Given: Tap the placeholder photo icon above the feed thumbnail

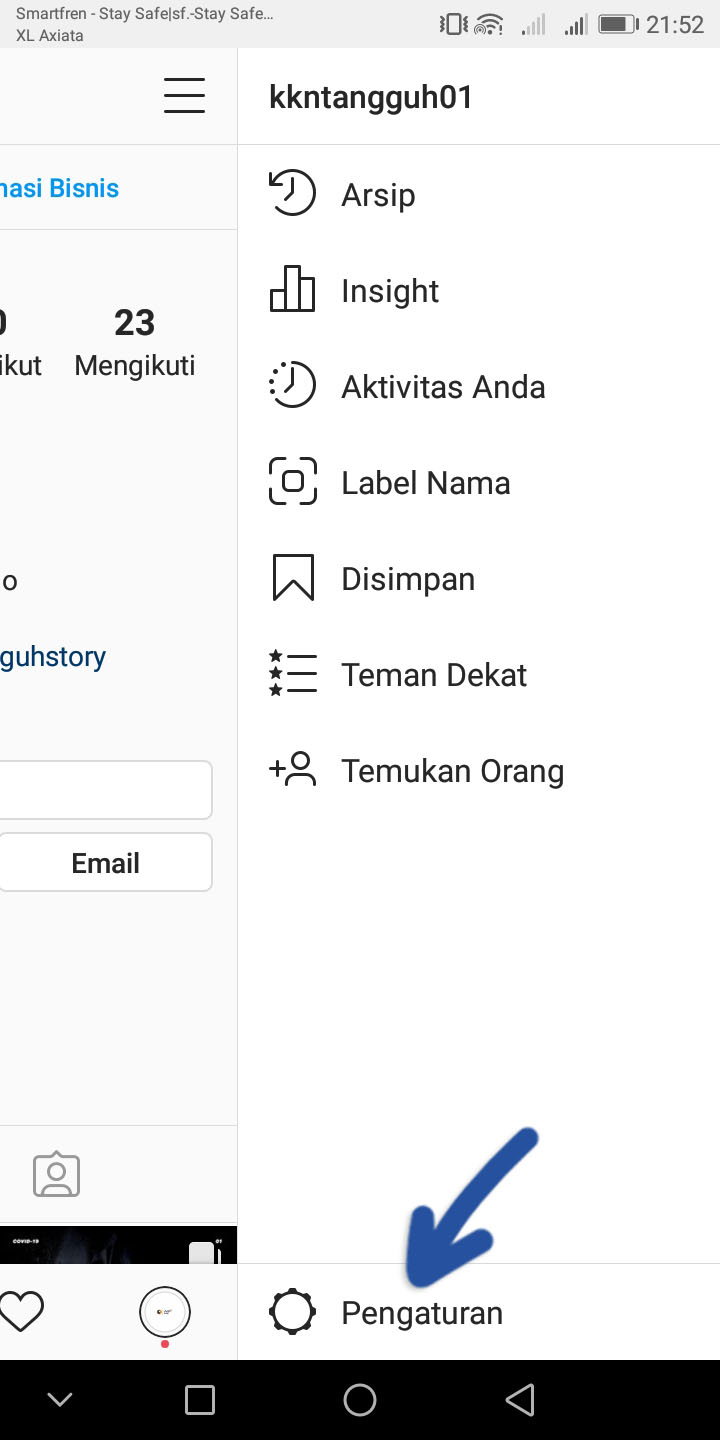Looking at the screenshot, I should [x=56, y=1173].
